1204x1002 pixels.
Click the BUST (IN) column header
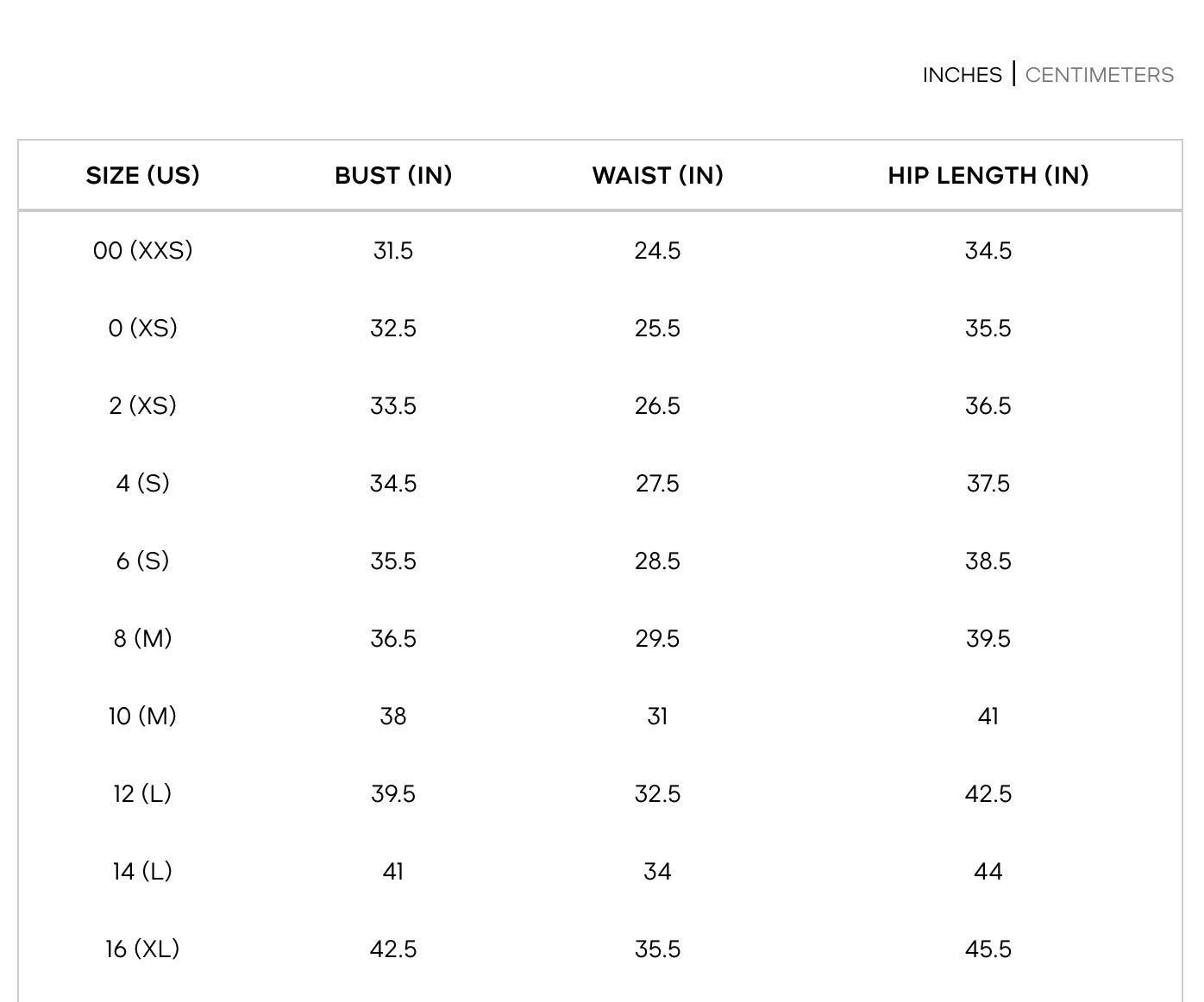[x=393, y=175]
